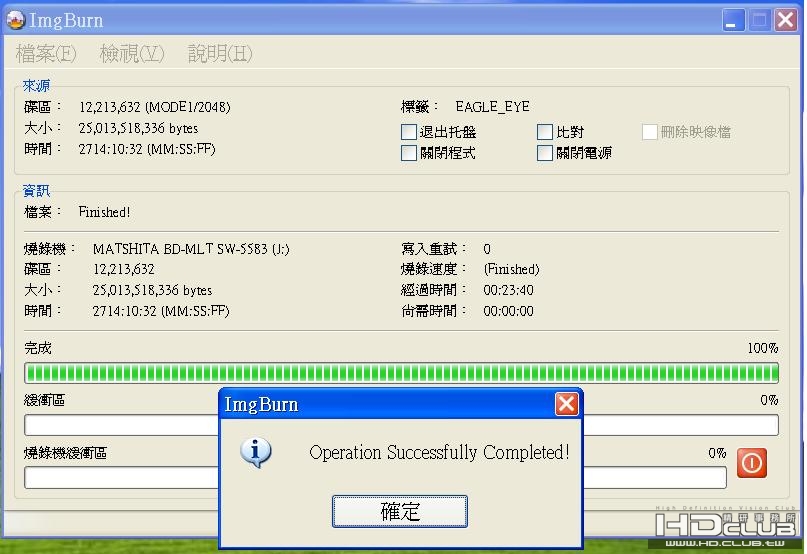This screenshot has height=554, width=807.
Task: Click the 12,213,632 (MODE1/2048) sectors value
Action: point(154,107)
